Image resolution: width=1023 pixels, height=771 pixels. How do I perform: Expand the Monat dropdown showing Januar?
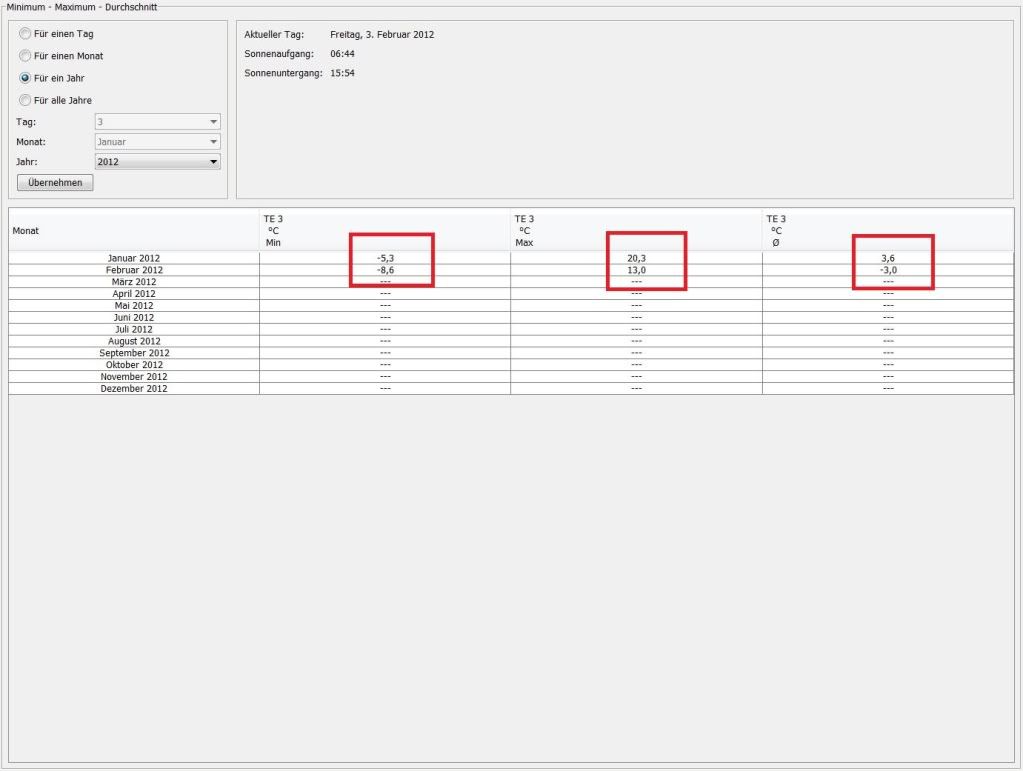pyautogui.click(x=157, y=142)
